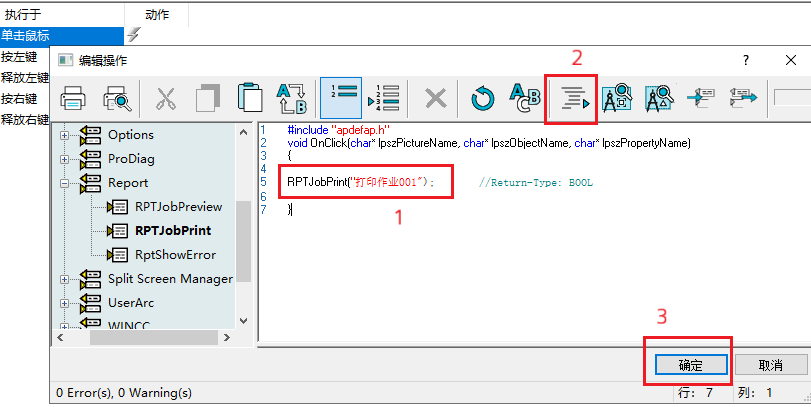Expand the UserArc tree node
Screen dimensions: 811x407
click(66, 302)
